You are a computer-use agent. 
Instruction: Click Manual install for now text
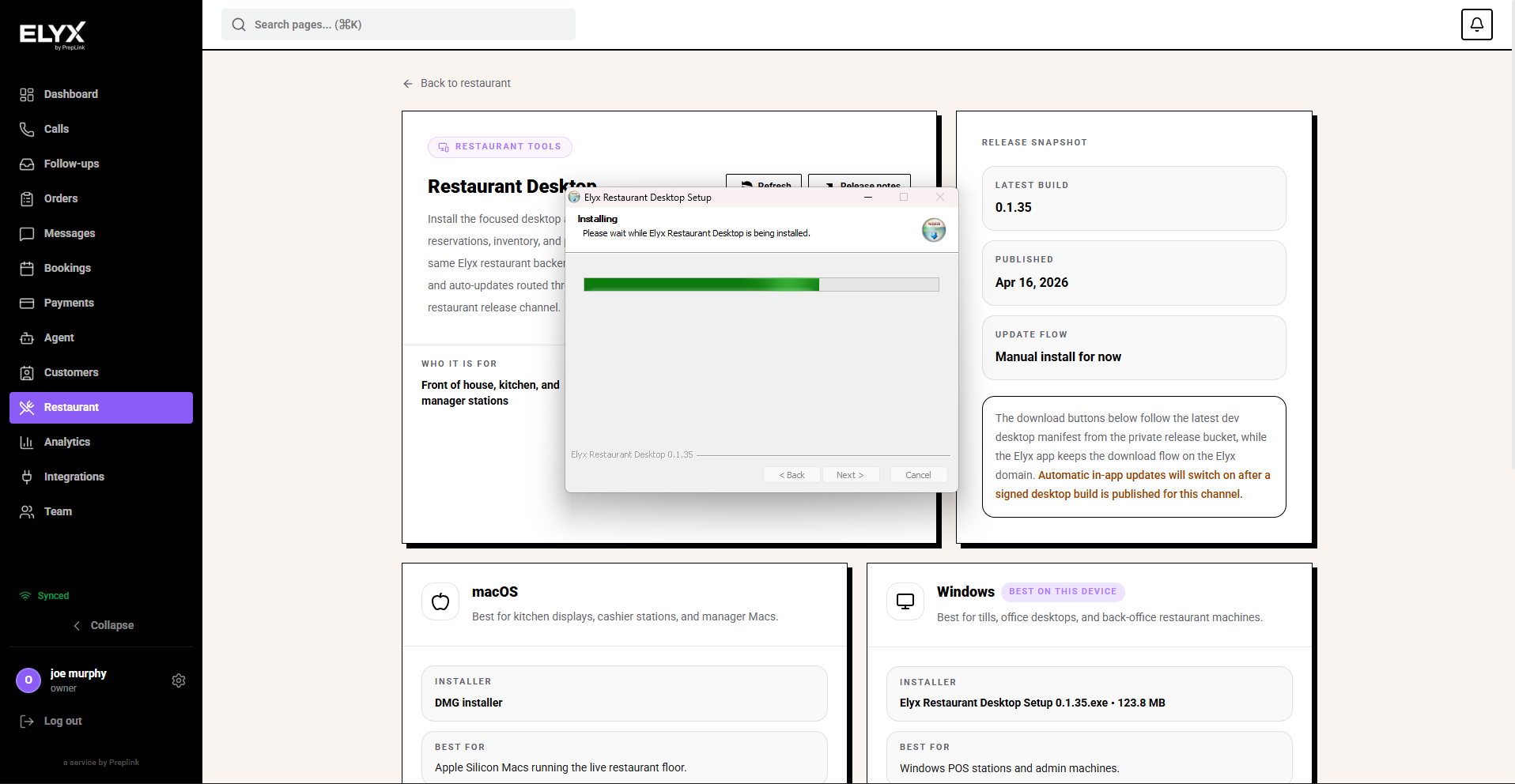click(x=1058, y=357)
